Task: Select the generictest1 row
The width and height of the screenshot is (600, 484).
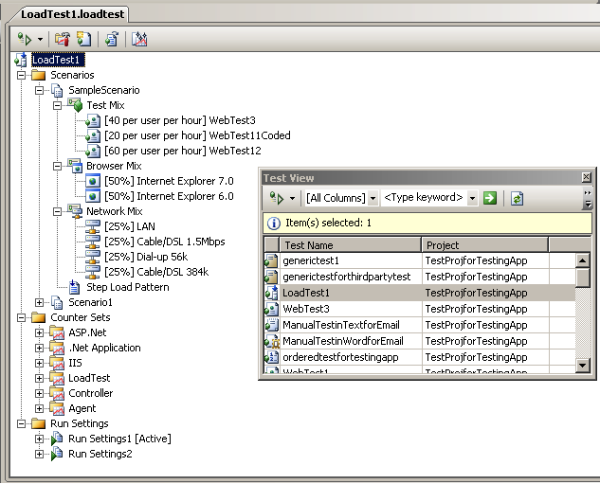Action: pyautogui.click(x=419, y=261)
